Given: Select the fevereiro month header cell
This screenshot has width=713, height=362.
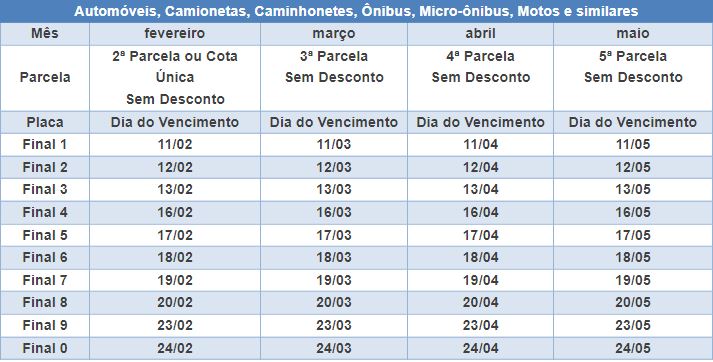Looking at the screenshot, I should coord(175,34).
